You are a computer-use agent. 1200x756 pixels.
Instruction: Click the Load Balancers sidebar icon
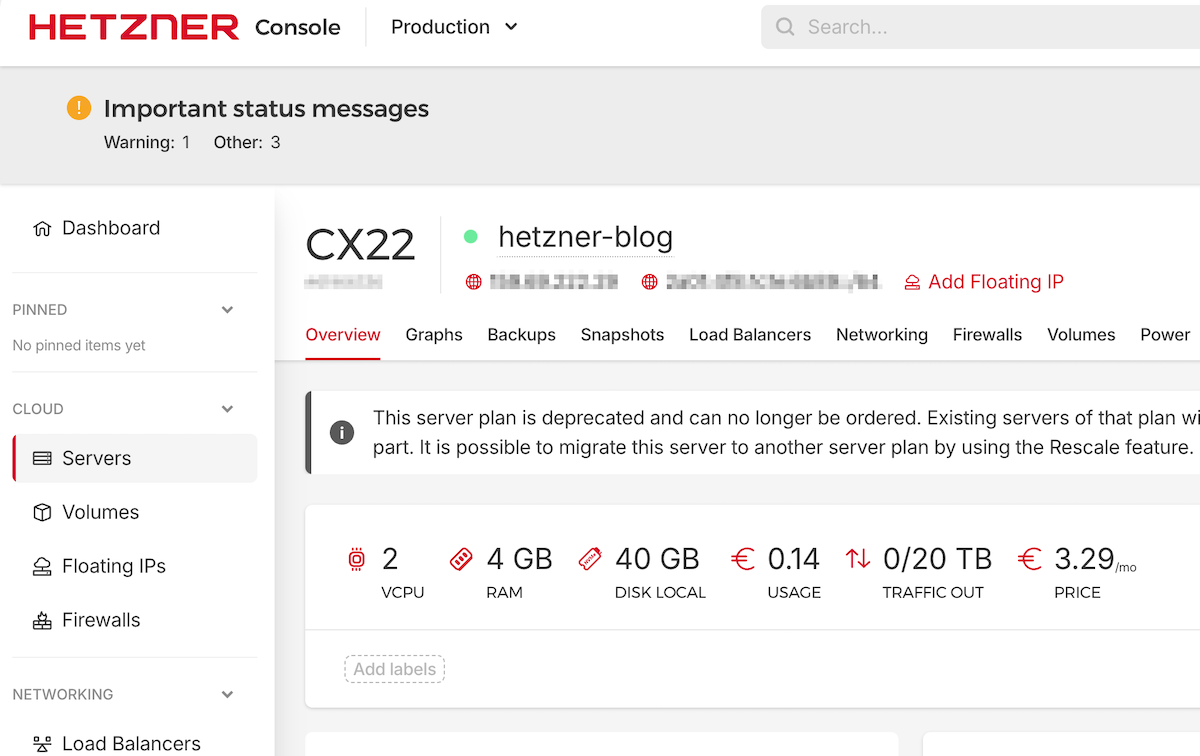tap(42, 744)
